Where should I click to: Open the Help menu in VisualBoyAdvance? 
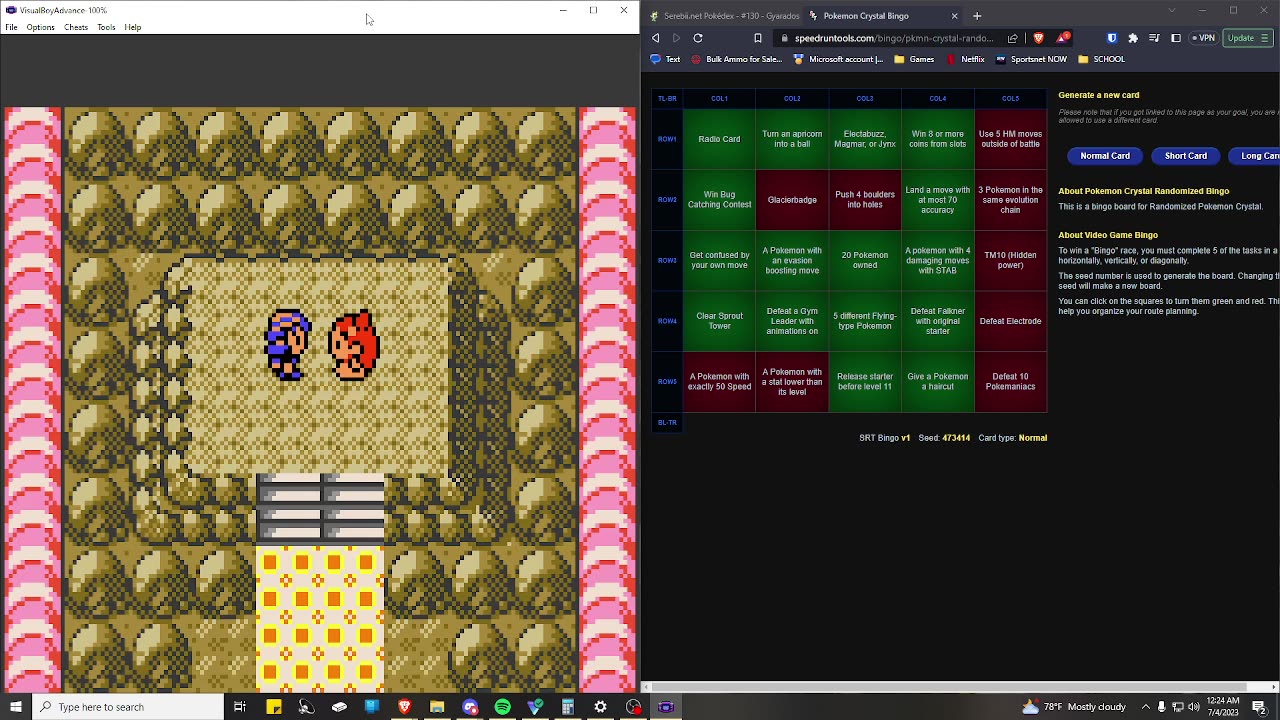[x=133, y=27]
